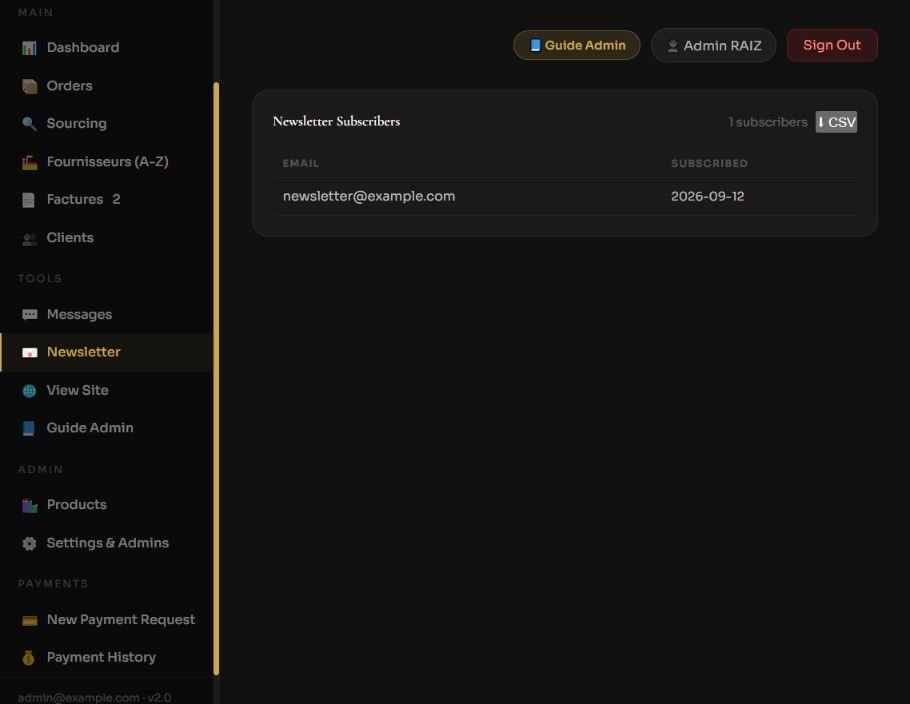Click the newsletter@example.com email cell
Screen dimensions: 910x704
tap(369, 196)
